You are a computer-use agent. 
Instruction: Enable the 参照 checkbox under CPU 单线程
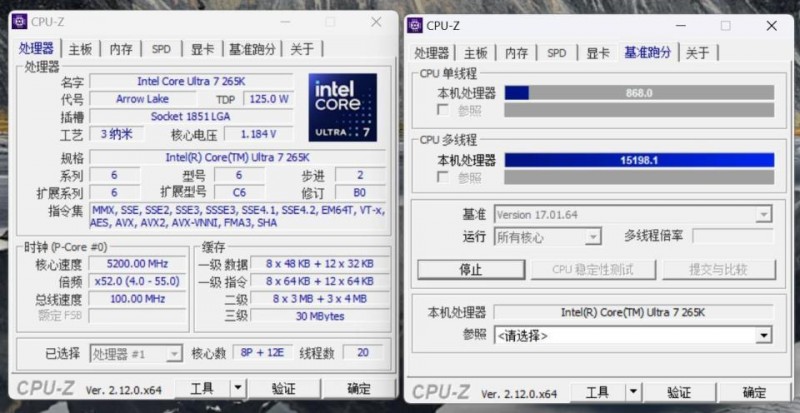(x=443, y=110)
